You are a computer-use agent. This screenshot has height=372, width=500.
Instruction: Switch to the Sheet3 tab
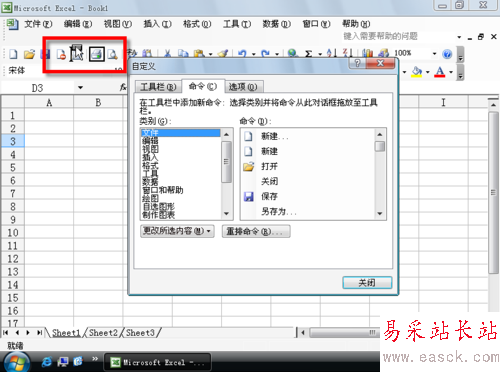140,333
